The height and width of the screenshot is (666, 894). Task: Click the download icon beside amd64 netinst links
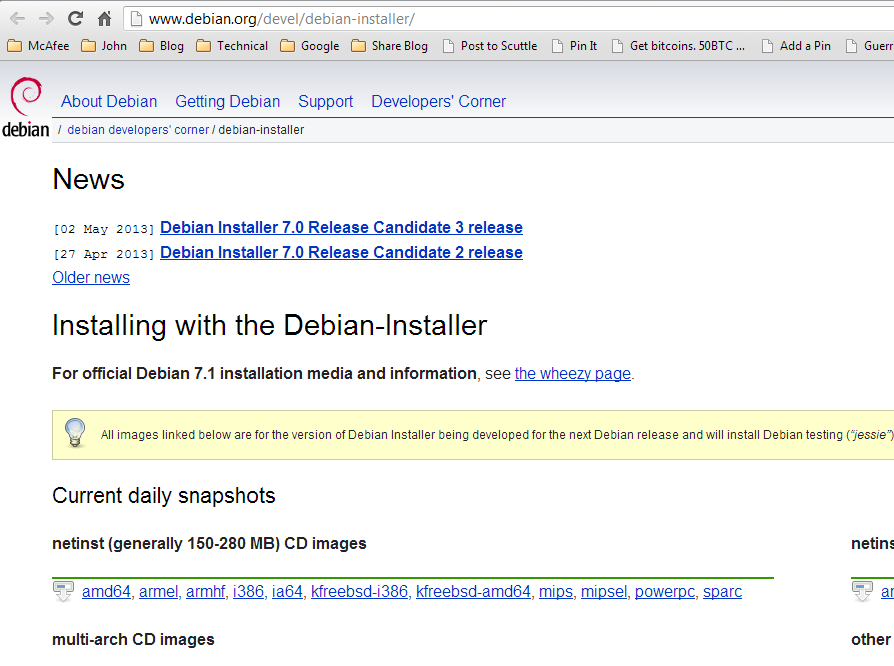63,591
